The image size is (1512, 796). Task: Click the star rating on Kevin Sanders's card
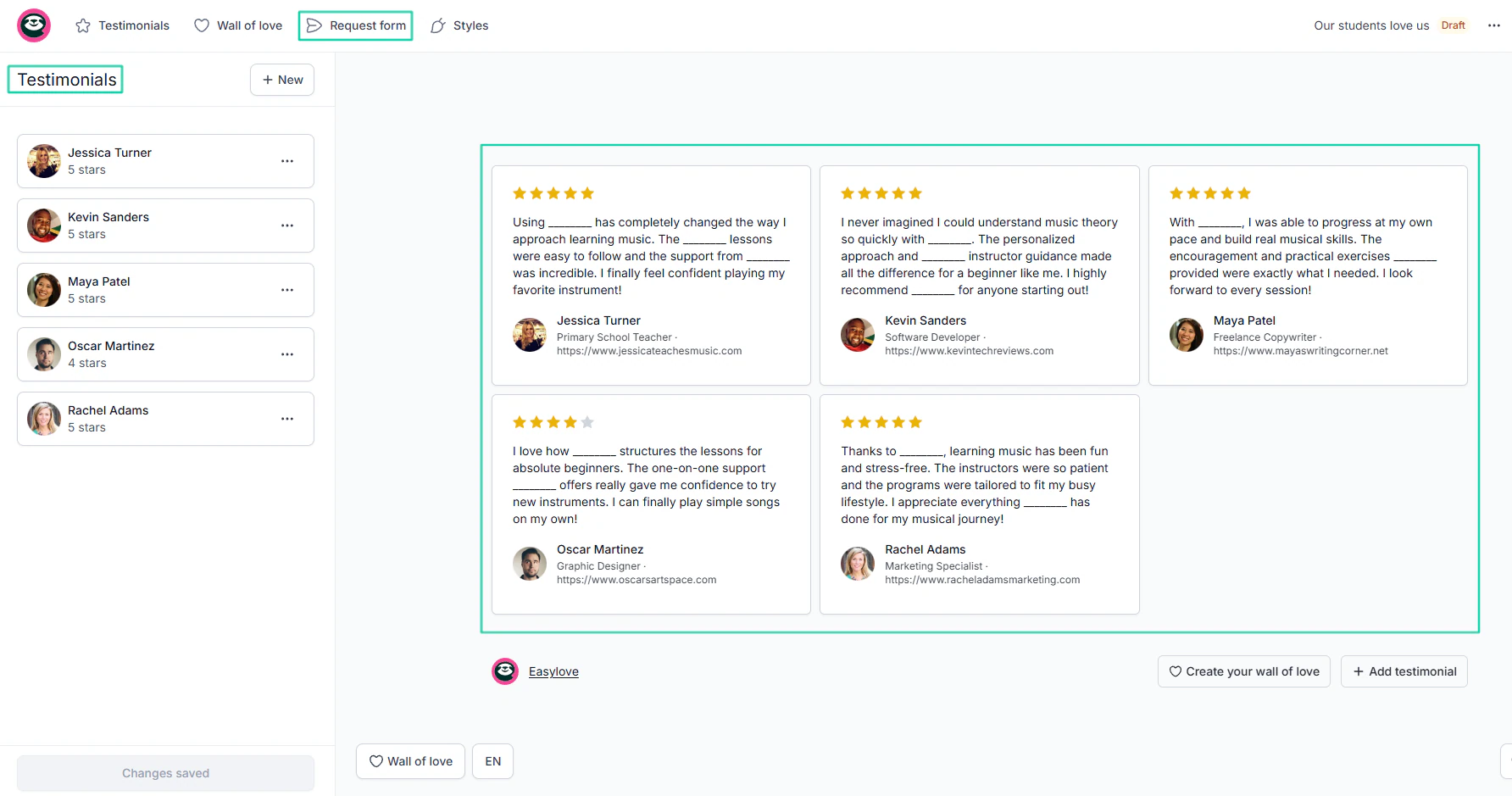(x=881, y=193)
